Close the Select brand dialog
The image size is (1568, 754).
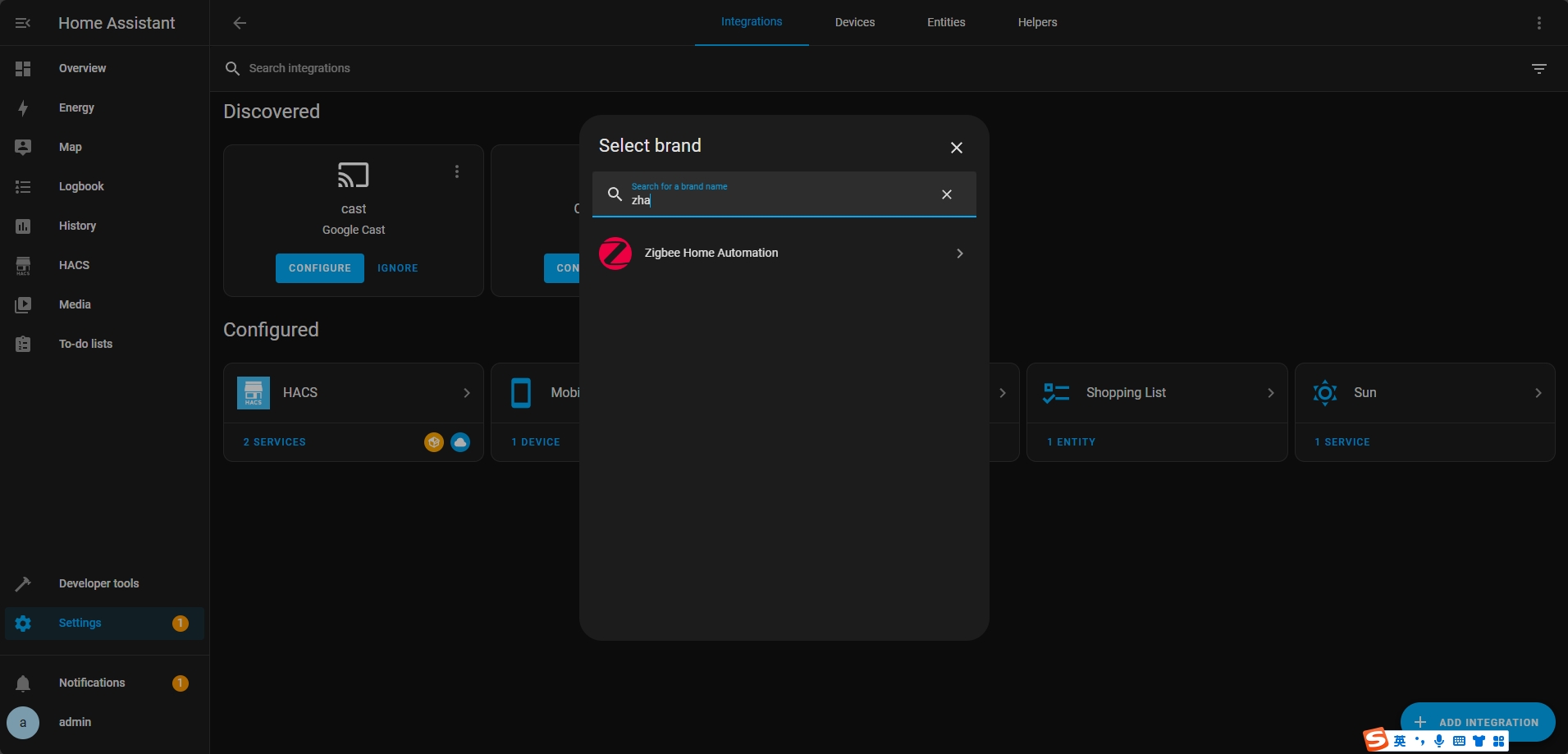pos(956,148)
